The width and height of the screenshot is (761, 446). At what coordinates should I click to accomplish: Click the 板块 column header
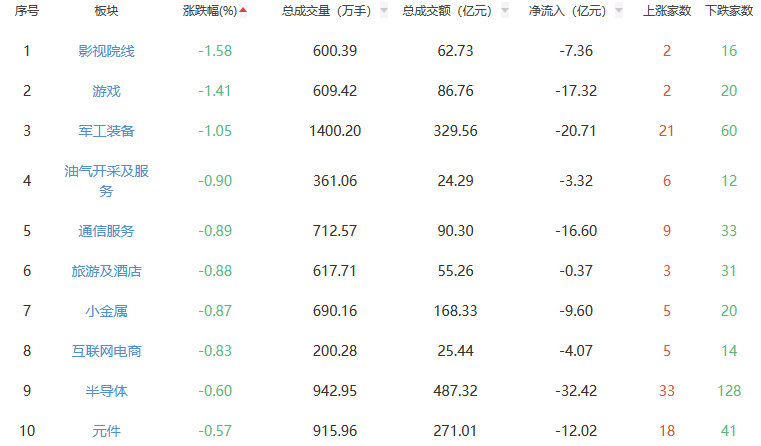pyautogui.click(x=106, y=11)
